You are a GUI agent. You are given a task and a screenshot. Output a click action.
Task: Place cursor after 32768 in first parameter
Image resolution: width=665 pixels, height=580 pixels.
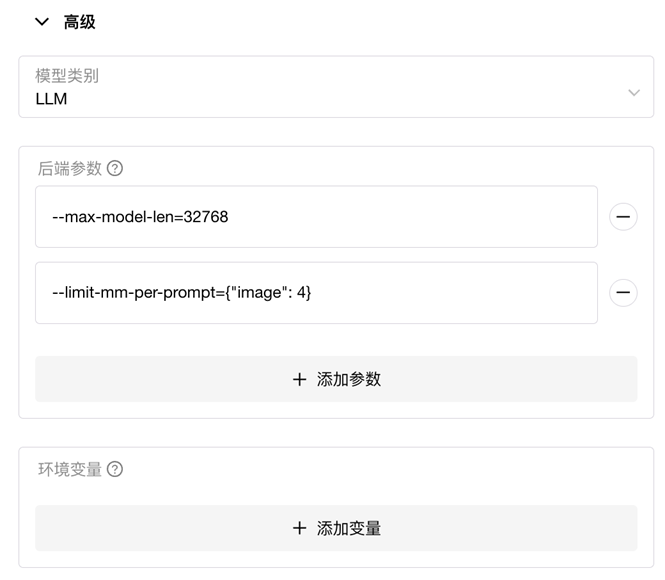(229, 217)
